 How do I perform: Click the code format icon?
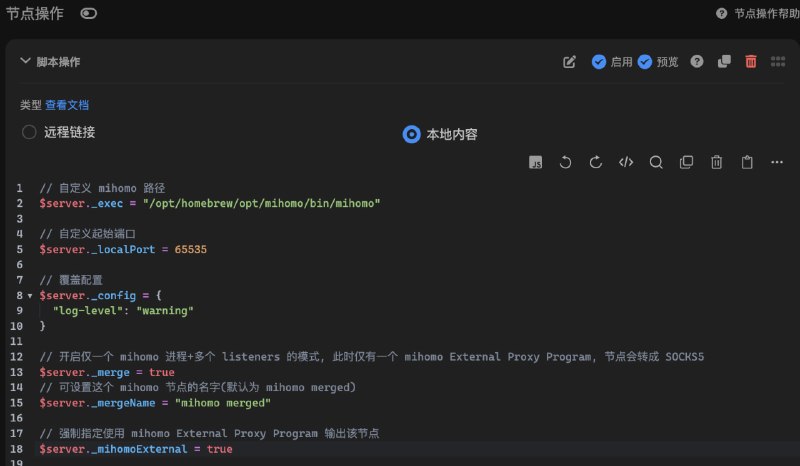(626, 162)
